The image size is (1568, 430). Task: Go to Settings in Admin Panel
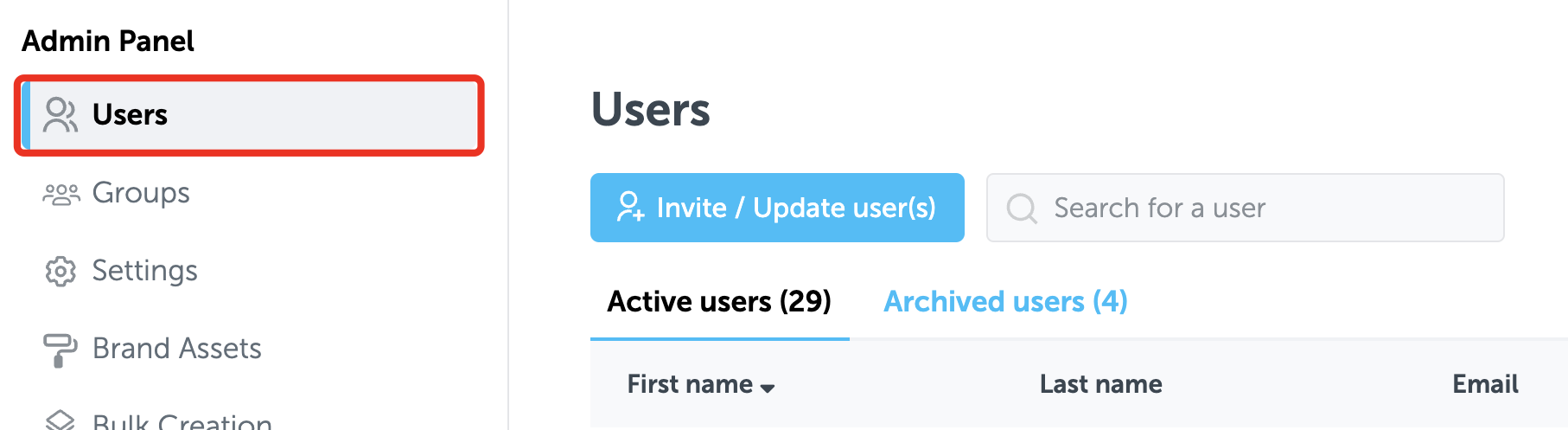(x=144, y=271)
